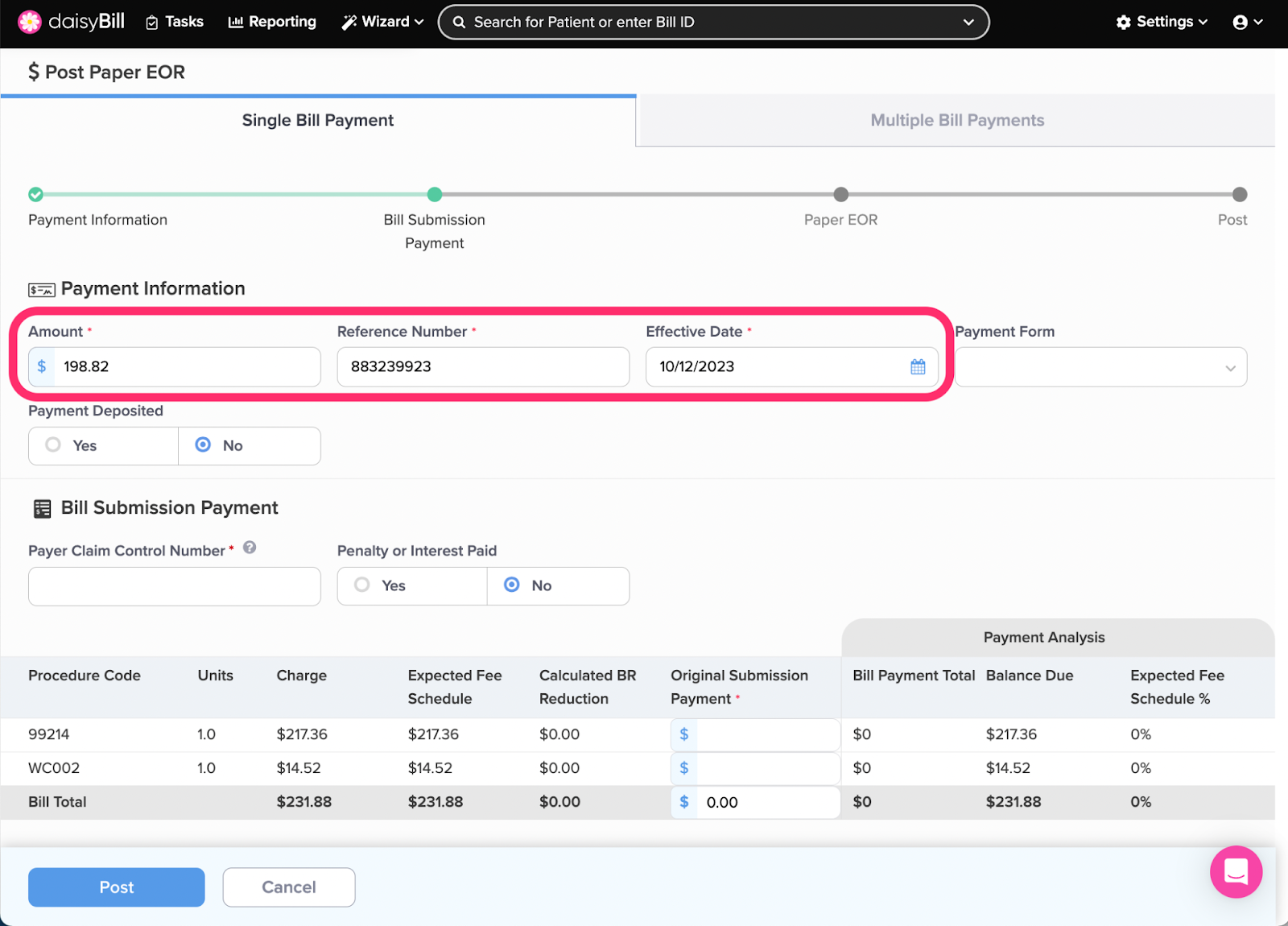Open the chat support bubble

1236,871
